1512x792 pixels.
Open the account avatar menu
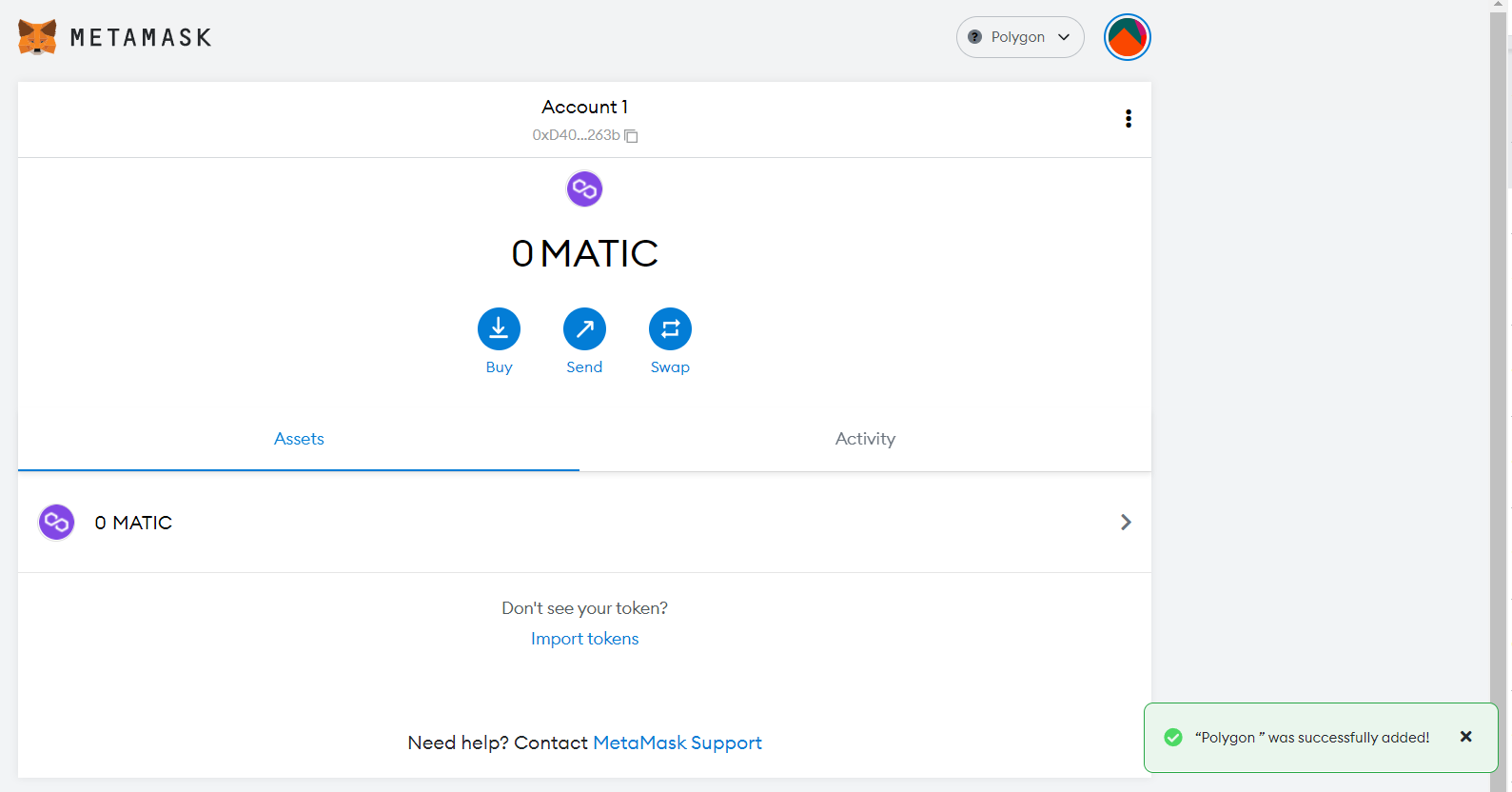[x=1128, y=37]
